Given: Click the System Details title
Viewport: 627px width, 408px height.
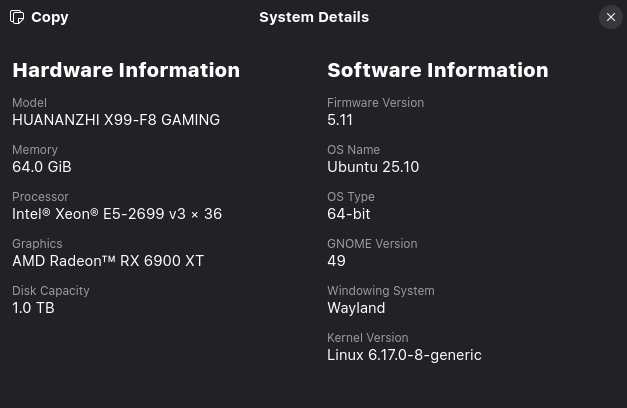Looking at the screenshot, I should [314, 17].
